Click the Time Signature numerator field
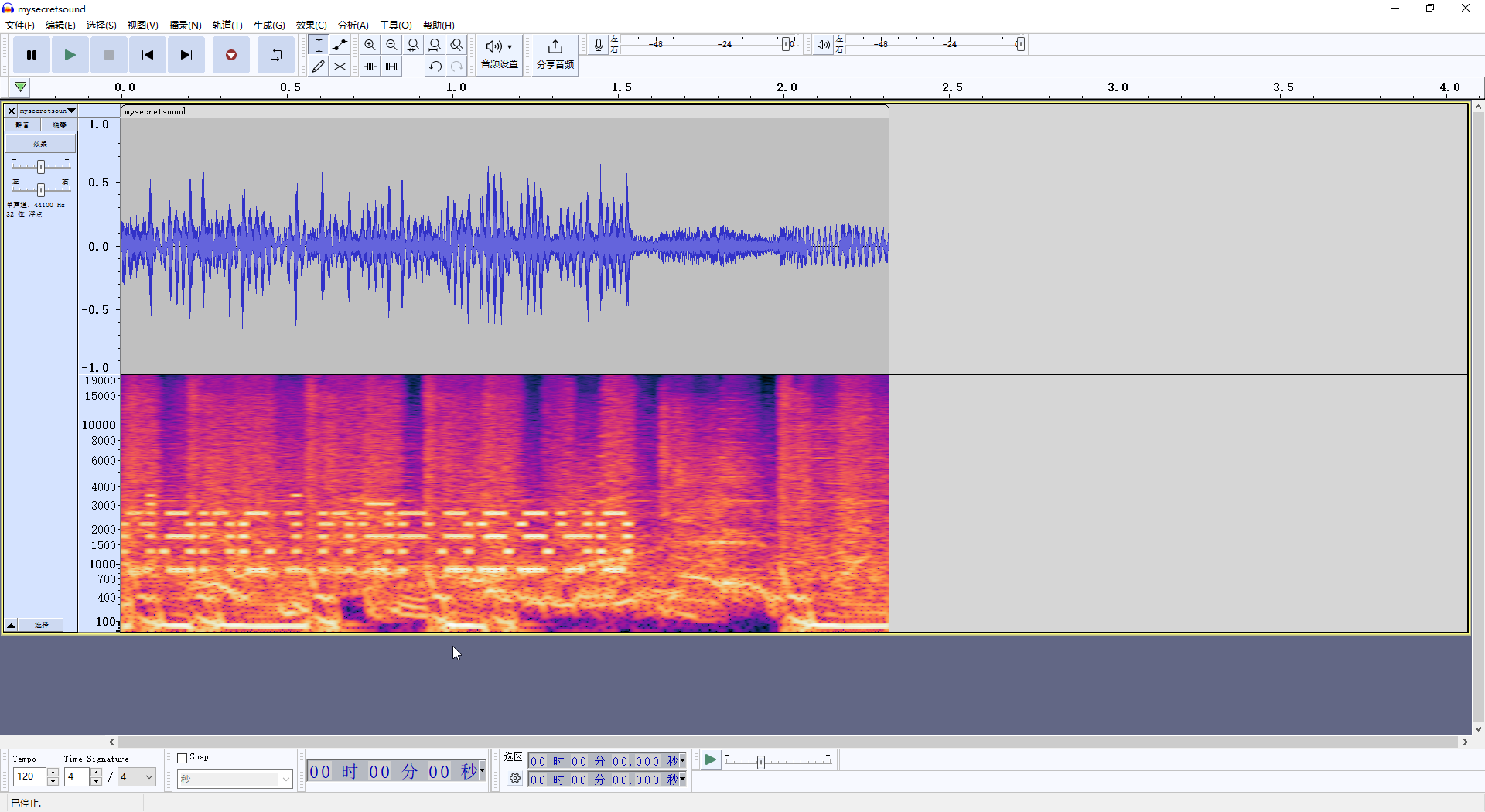Image resolution: width=1485 pixels, height=812 pixels. tap(77, 777)
